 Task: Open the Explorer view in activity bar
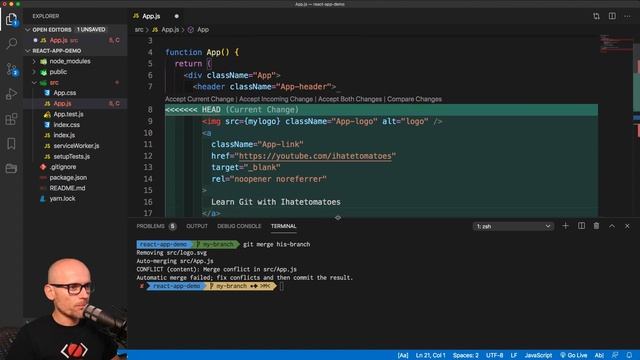(11, 19)
